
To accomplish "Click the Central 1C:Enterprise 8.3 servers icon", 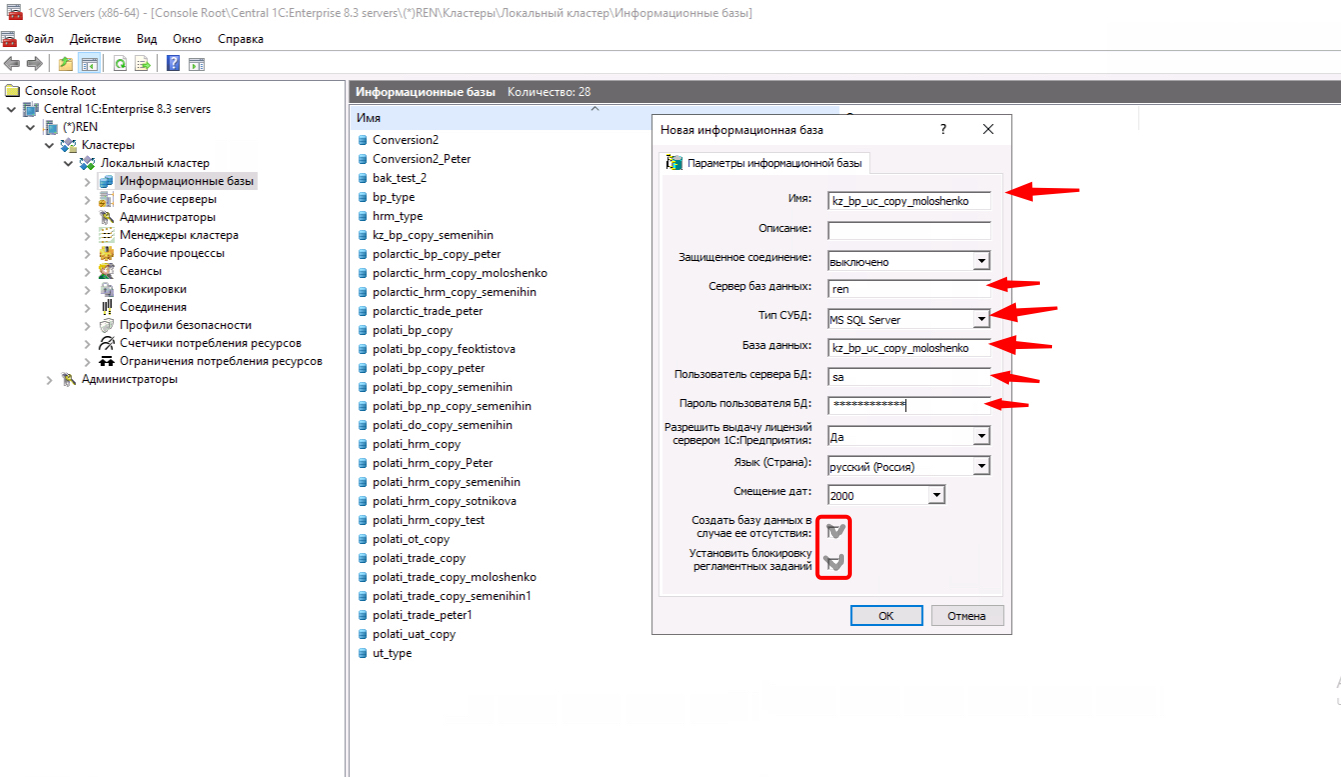I will pos(31,109).
